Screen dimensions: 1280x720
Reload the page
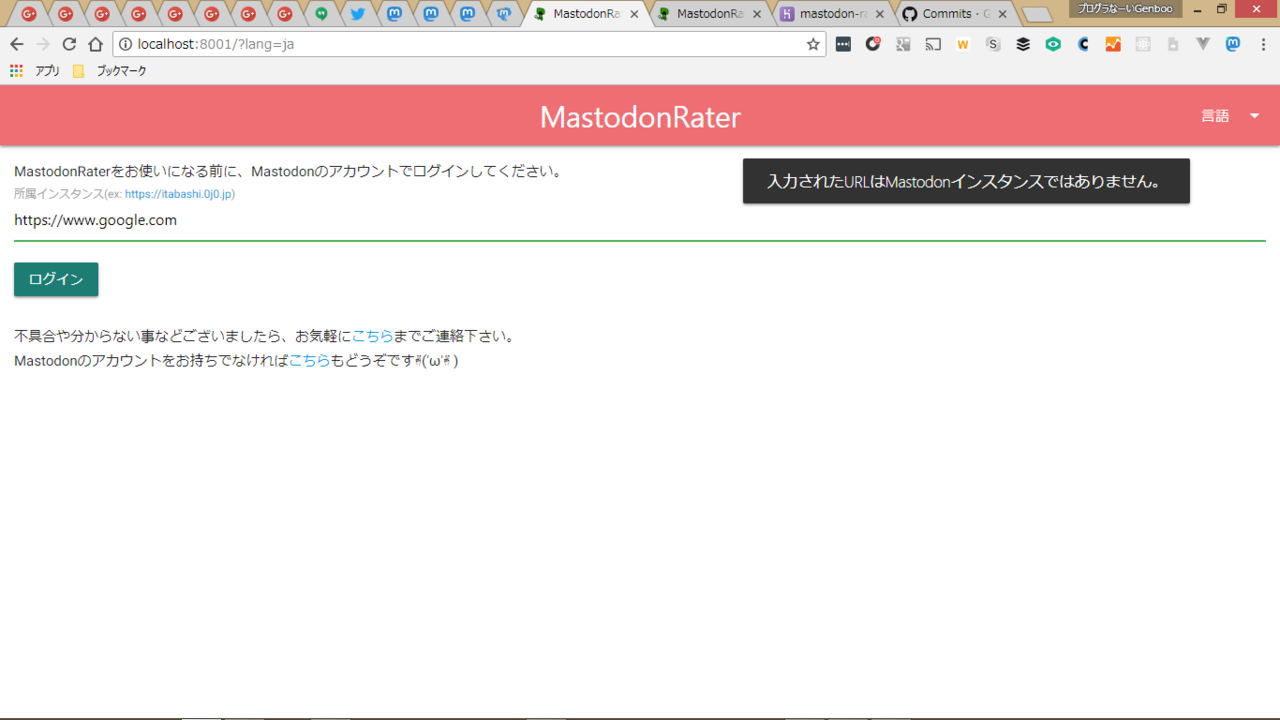click(x=69, y=44)
